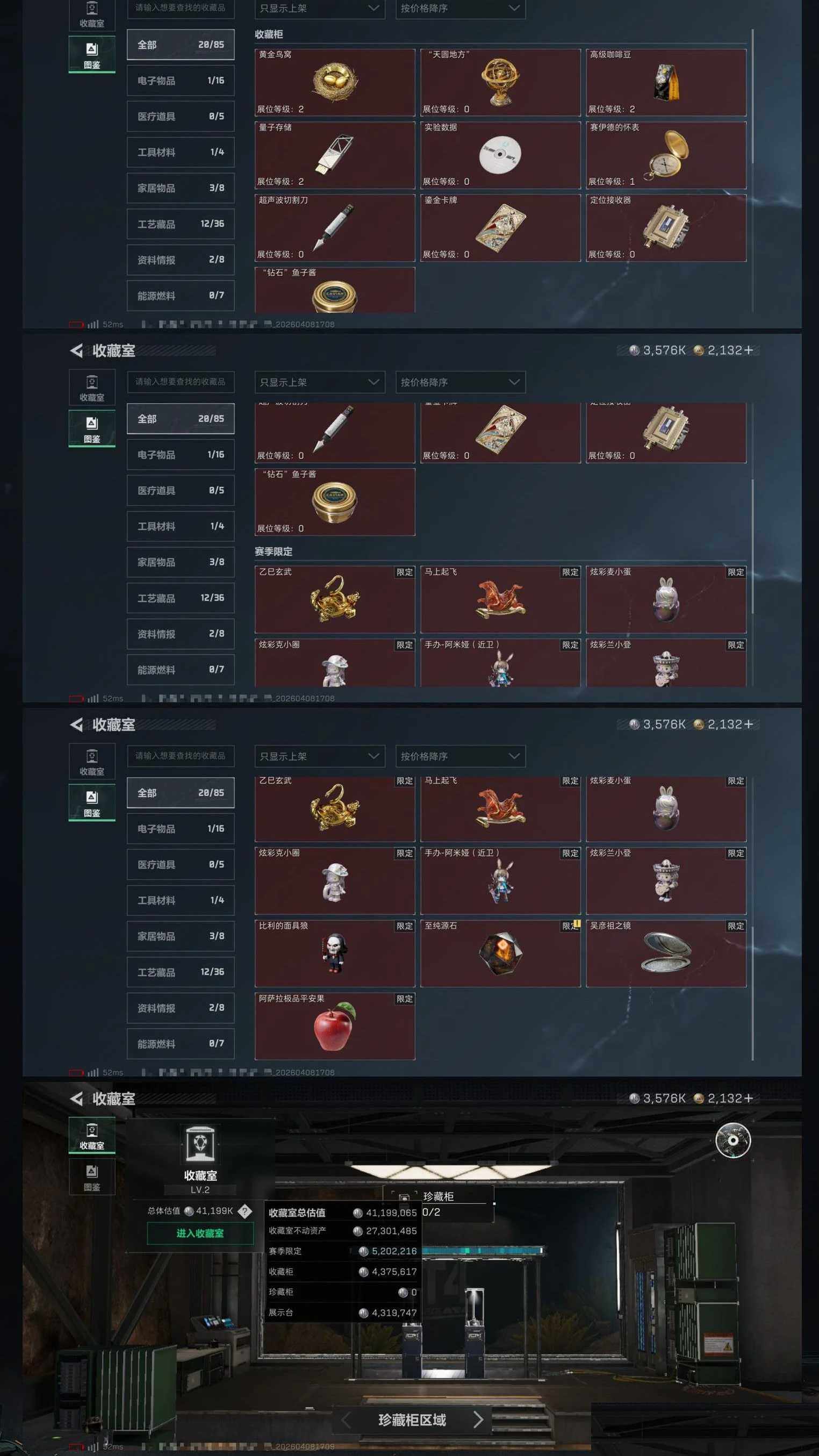This screenshot has height=1456, width=819.
Task: Click the round disc icon in the collection room
Action: pyautogui.click(x=732, y=1139)
